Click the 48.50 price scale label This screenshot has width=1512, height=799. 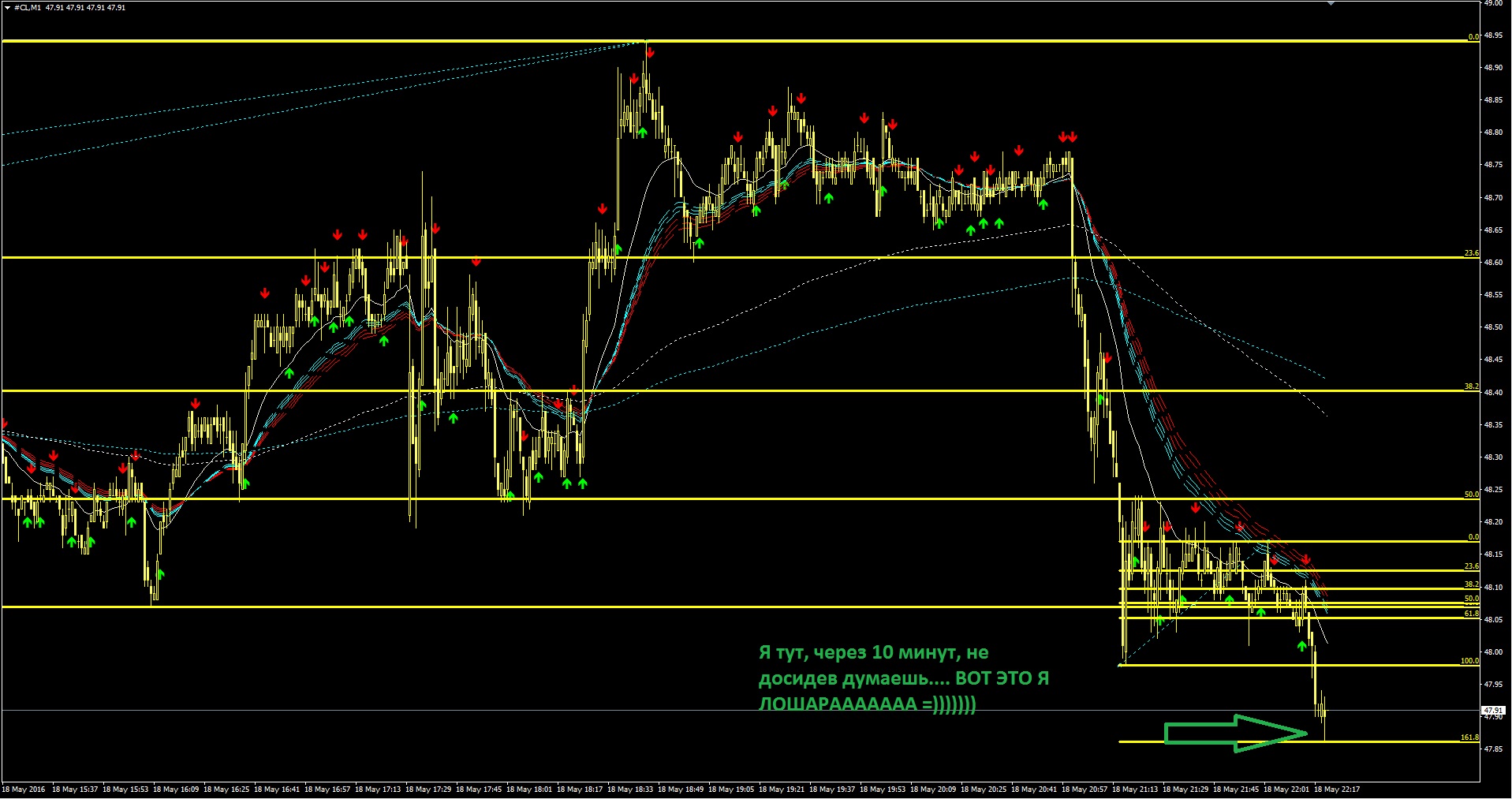[x=1493, y=327]
